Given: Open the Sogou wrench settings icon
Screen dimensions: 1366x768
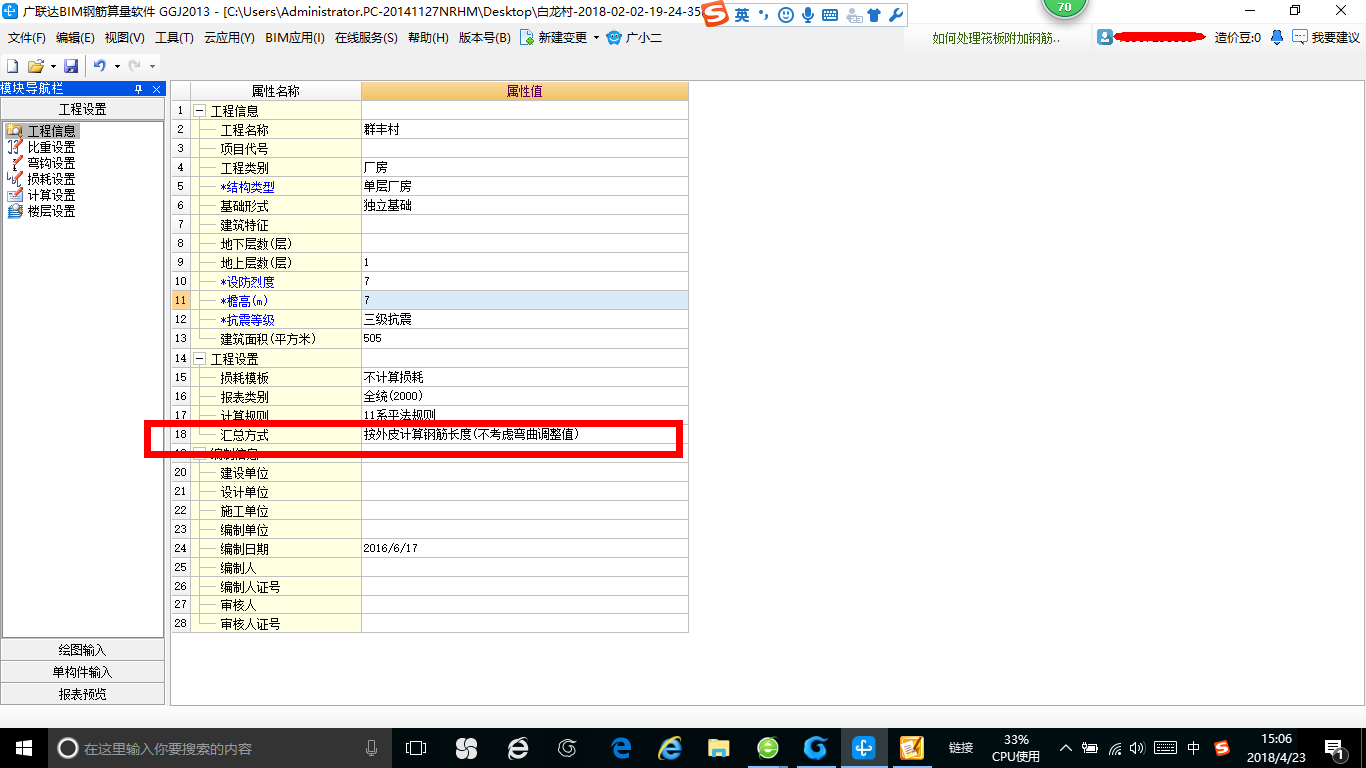Looking at the screenshot, I should click(896, 15).
